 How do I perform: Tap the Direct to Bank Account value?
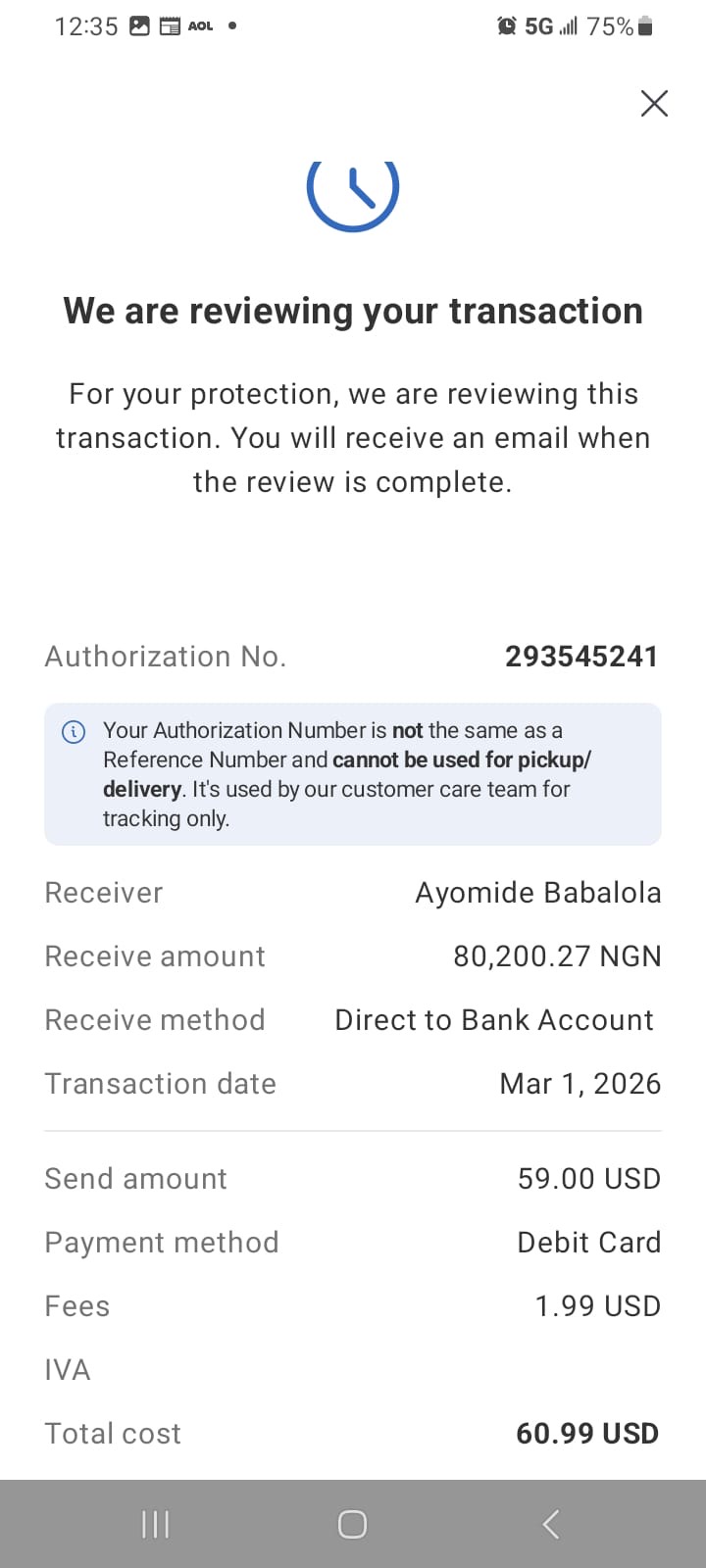(x=494, y=1020)
